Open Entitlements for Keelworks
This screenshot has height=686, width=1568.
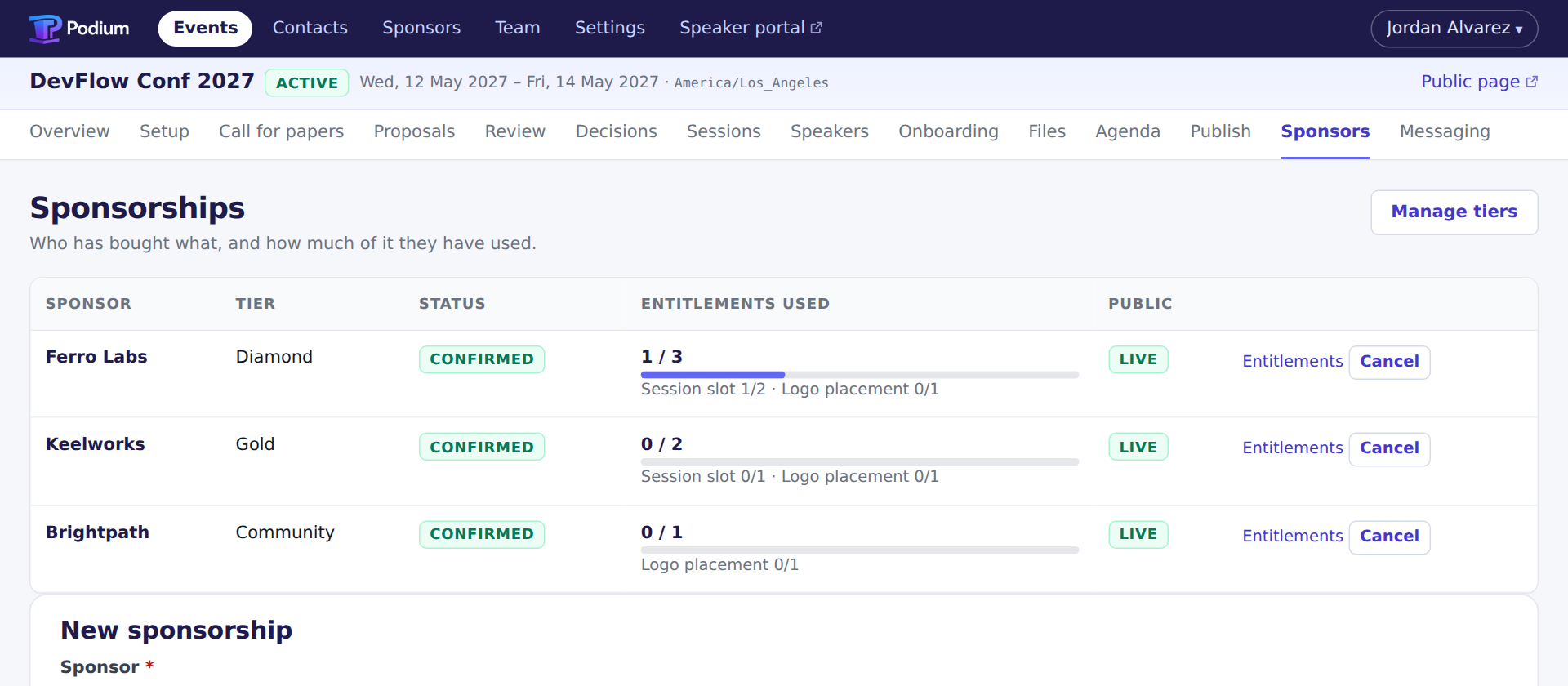1292,448
